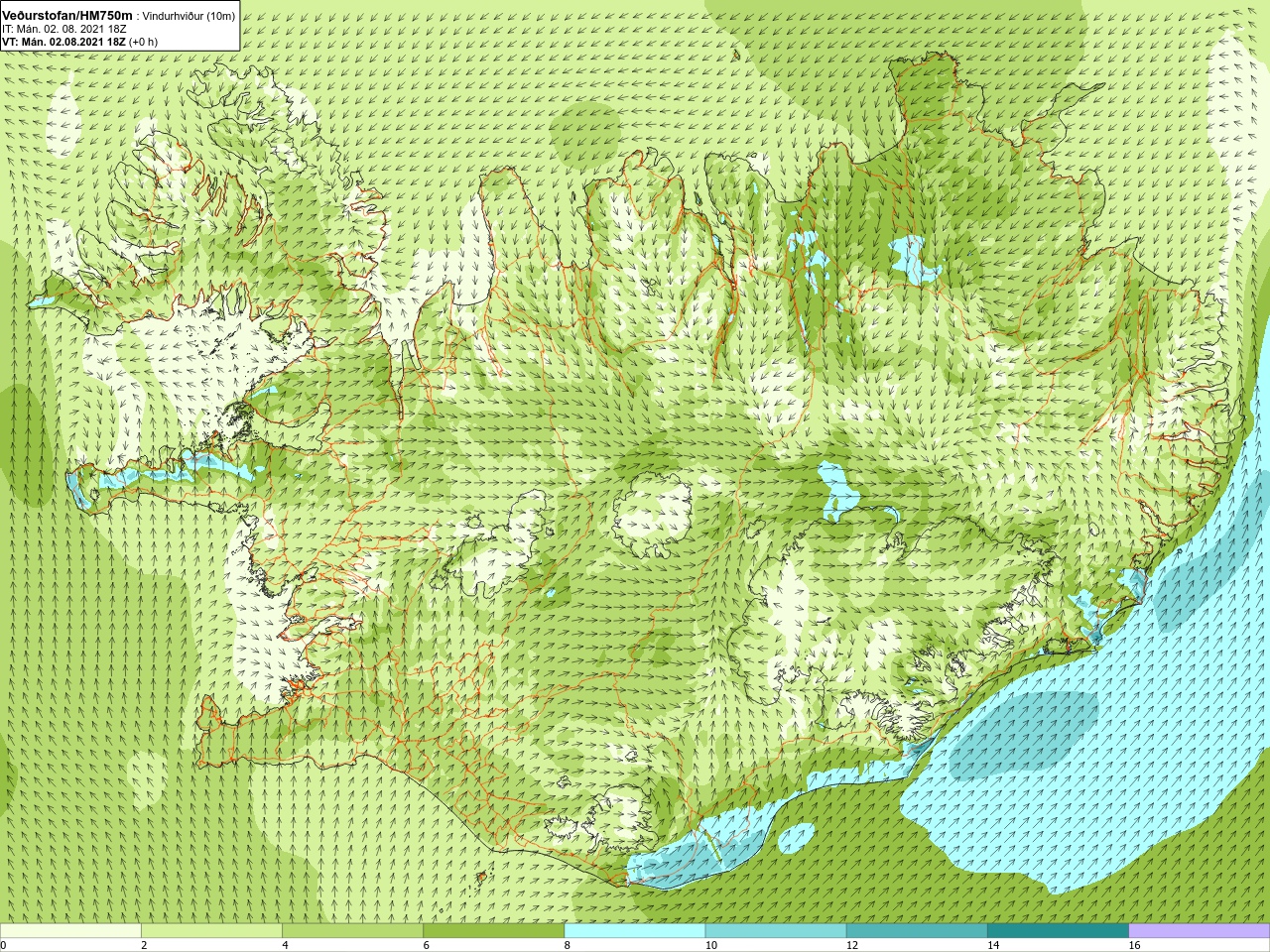Click the legend value label 6

427,945
